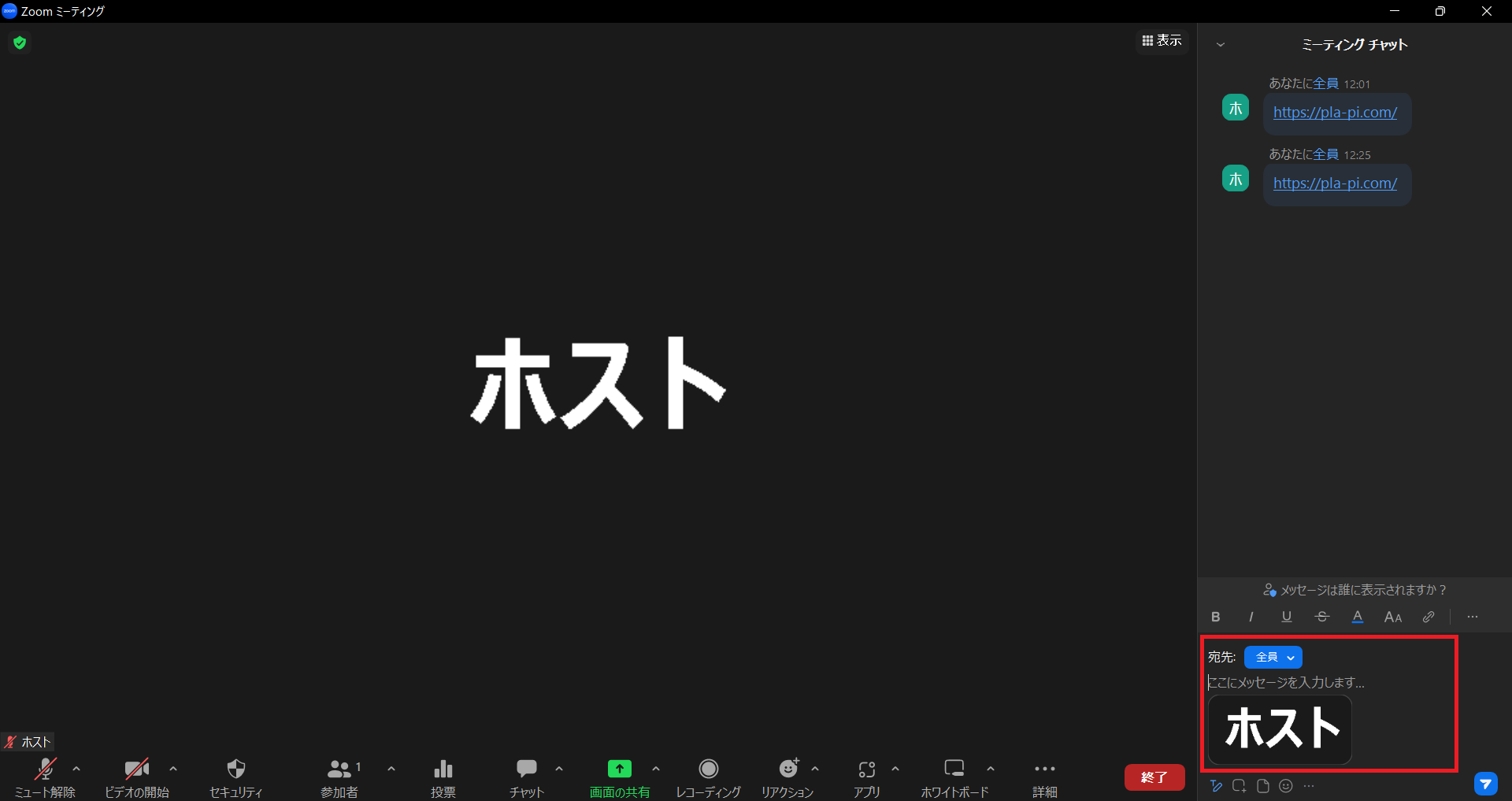Open the Security shield icon

coord(235,769)
